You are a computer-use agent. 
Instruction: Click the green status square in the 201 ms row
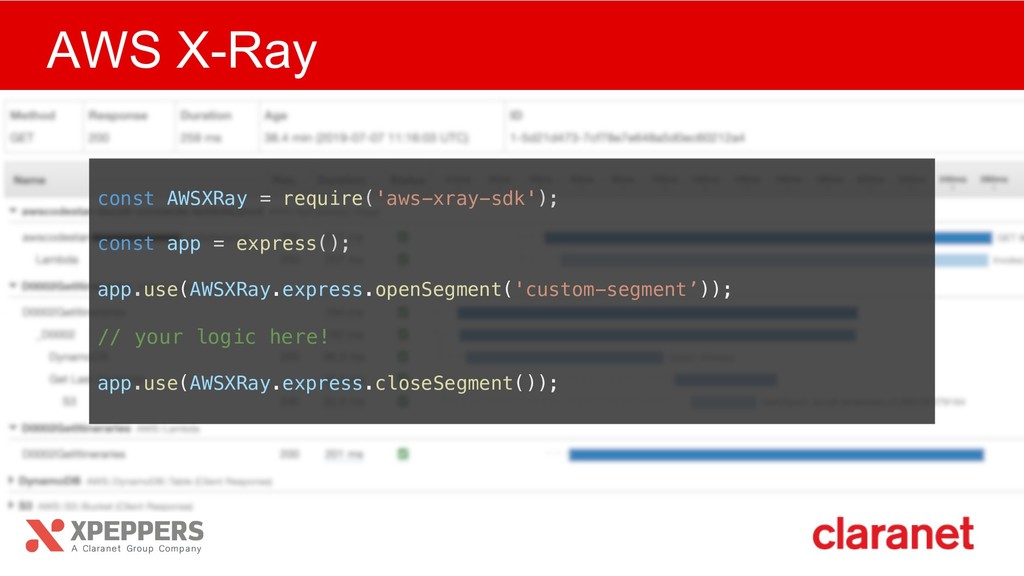(403, 454)
